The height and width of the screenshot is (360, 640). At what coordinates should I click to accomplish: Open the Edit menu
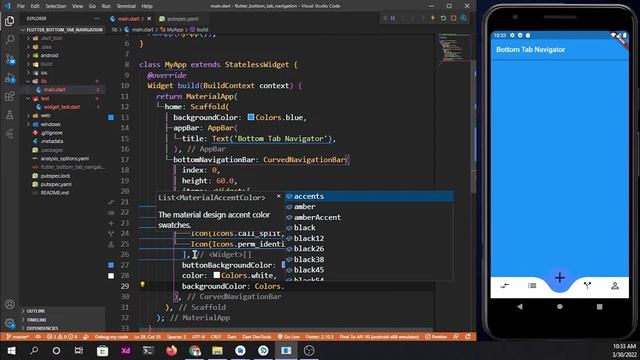coord(35,6)
